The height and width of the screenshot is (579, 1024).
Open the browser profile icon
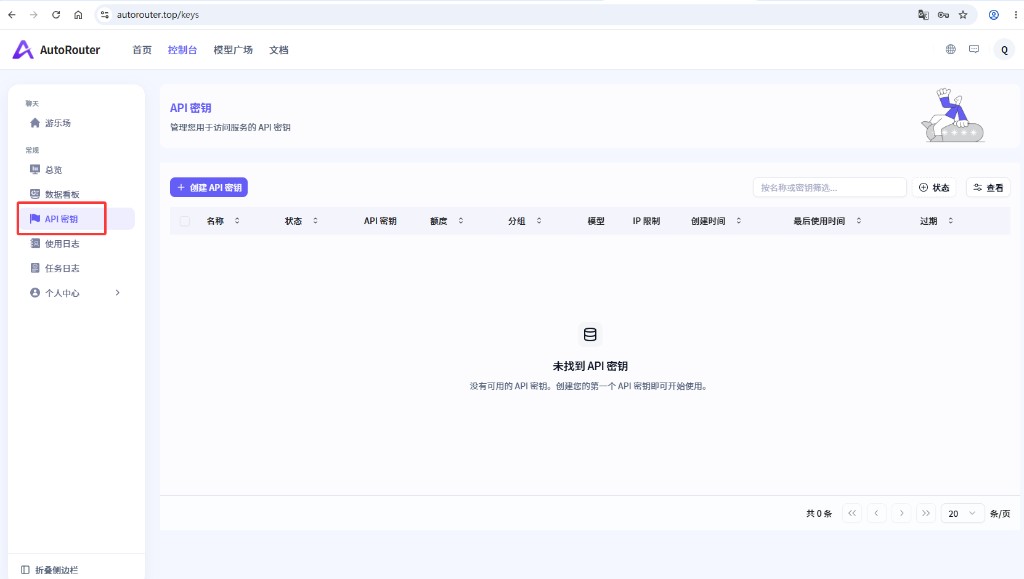tap(993, 14)
